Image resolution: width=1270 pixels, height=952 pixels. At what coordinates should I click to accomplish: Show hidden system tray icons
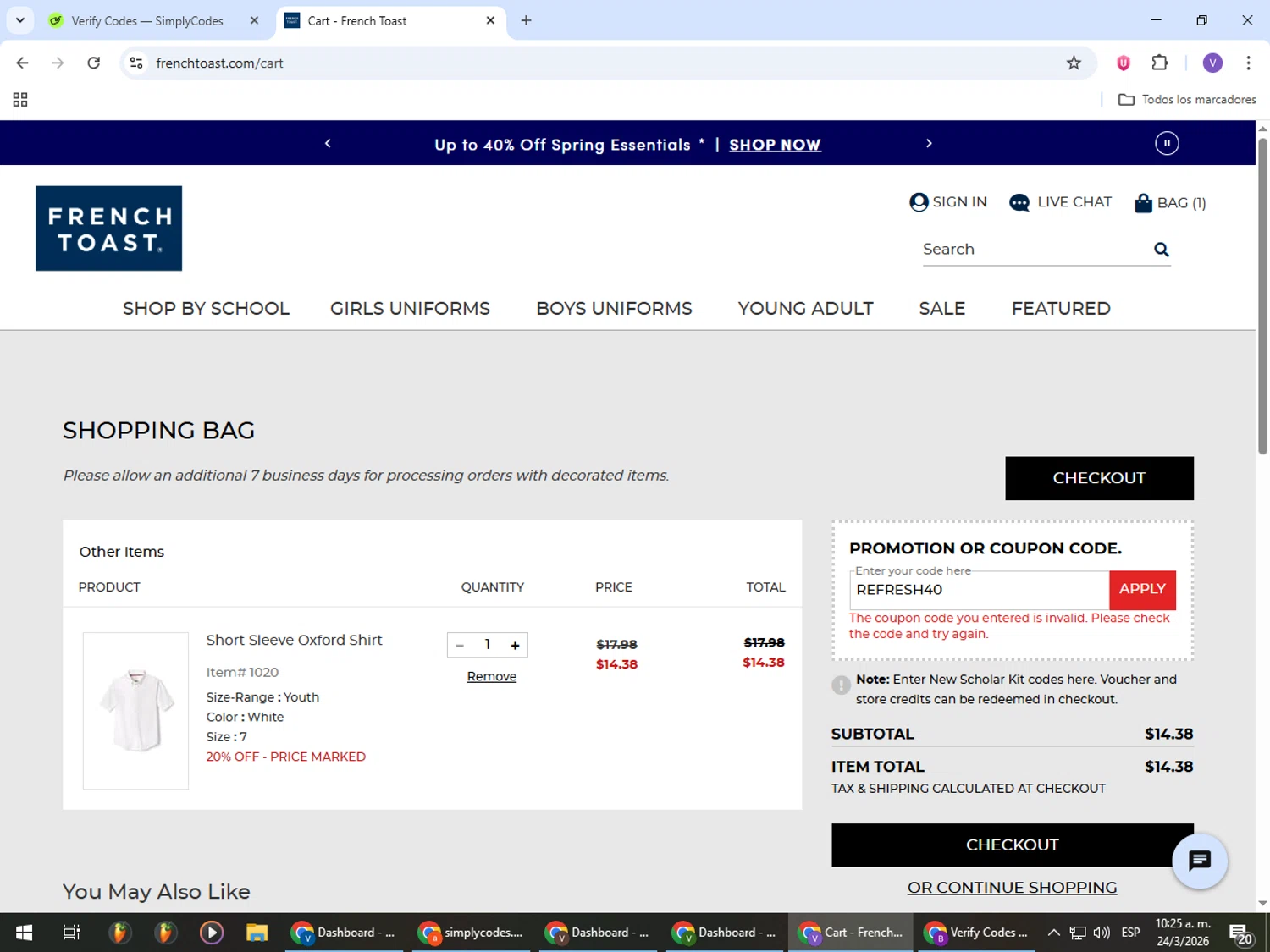coord(1053,933)
